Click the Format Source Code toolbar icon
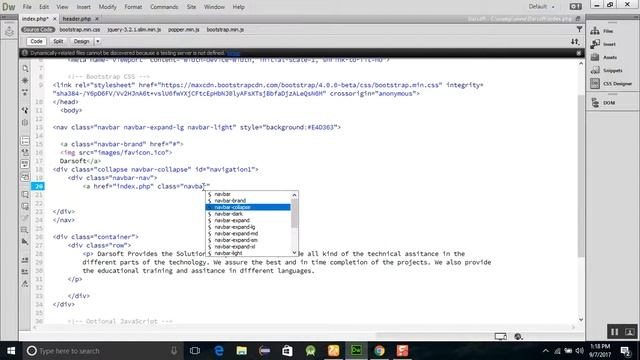 [25, 284]
